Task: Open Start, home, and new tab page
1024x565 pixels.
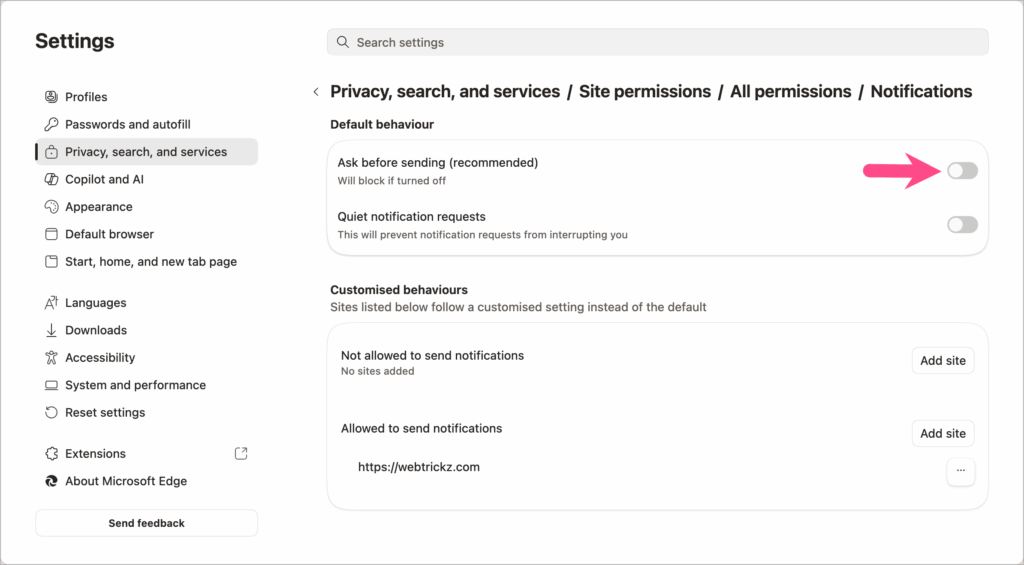Action: click(147, 261)
